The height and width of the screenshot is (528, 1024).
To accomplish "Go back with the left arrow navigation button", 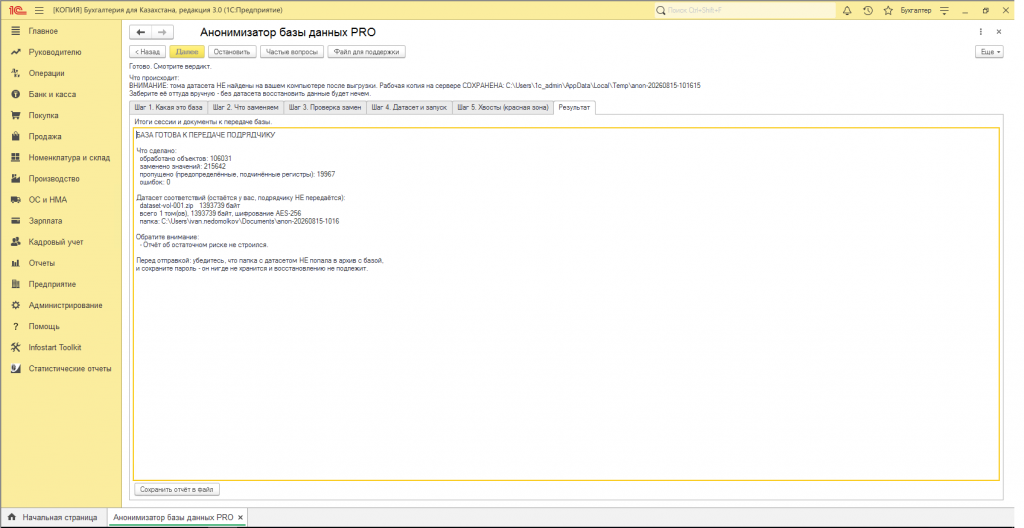I will tap(140, 33).
